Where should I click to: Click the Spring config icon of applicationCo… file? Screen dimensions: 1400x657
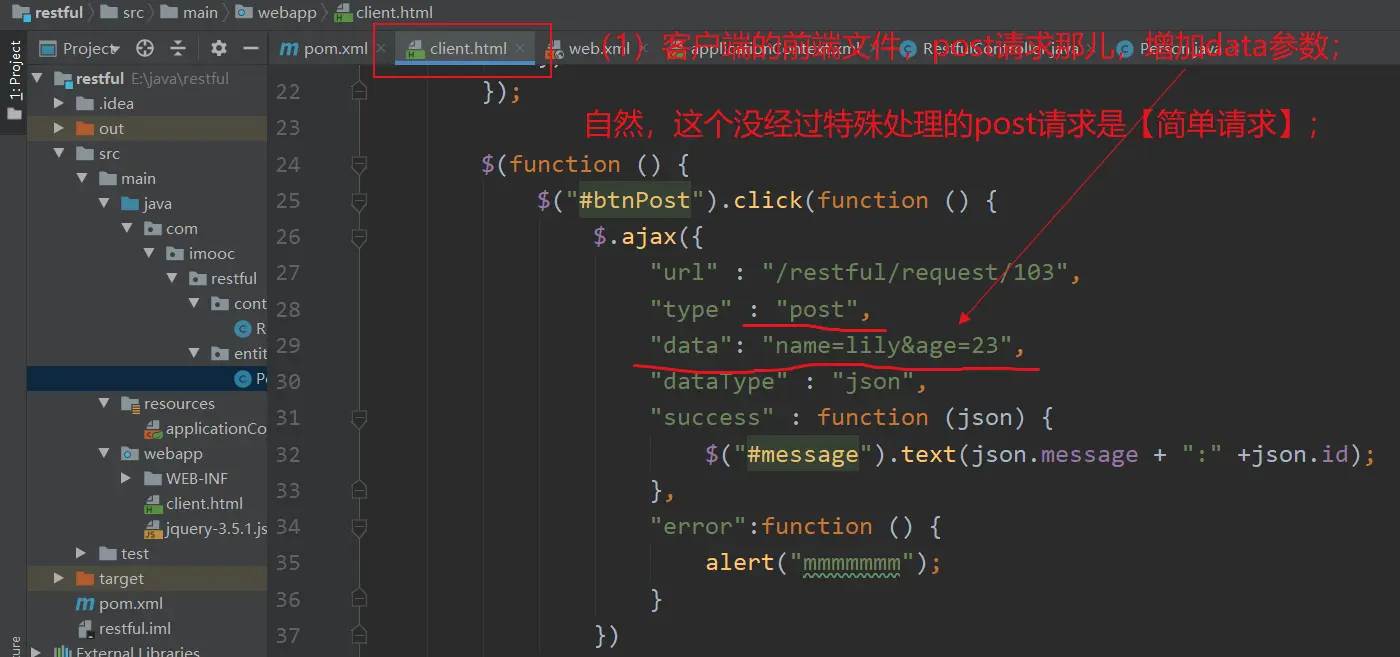(x=153, y=429)
